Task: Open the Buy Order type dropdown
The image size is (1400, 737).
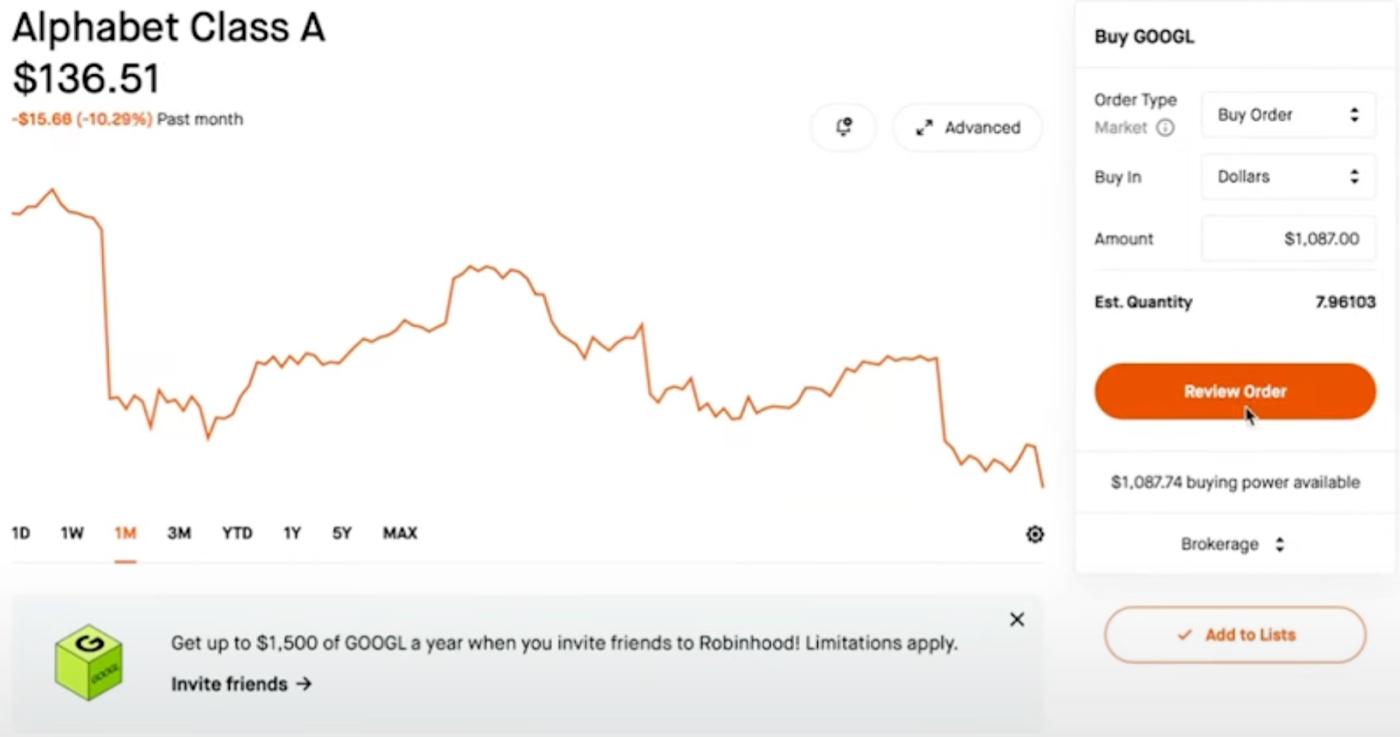Action: click(1288, 115)
